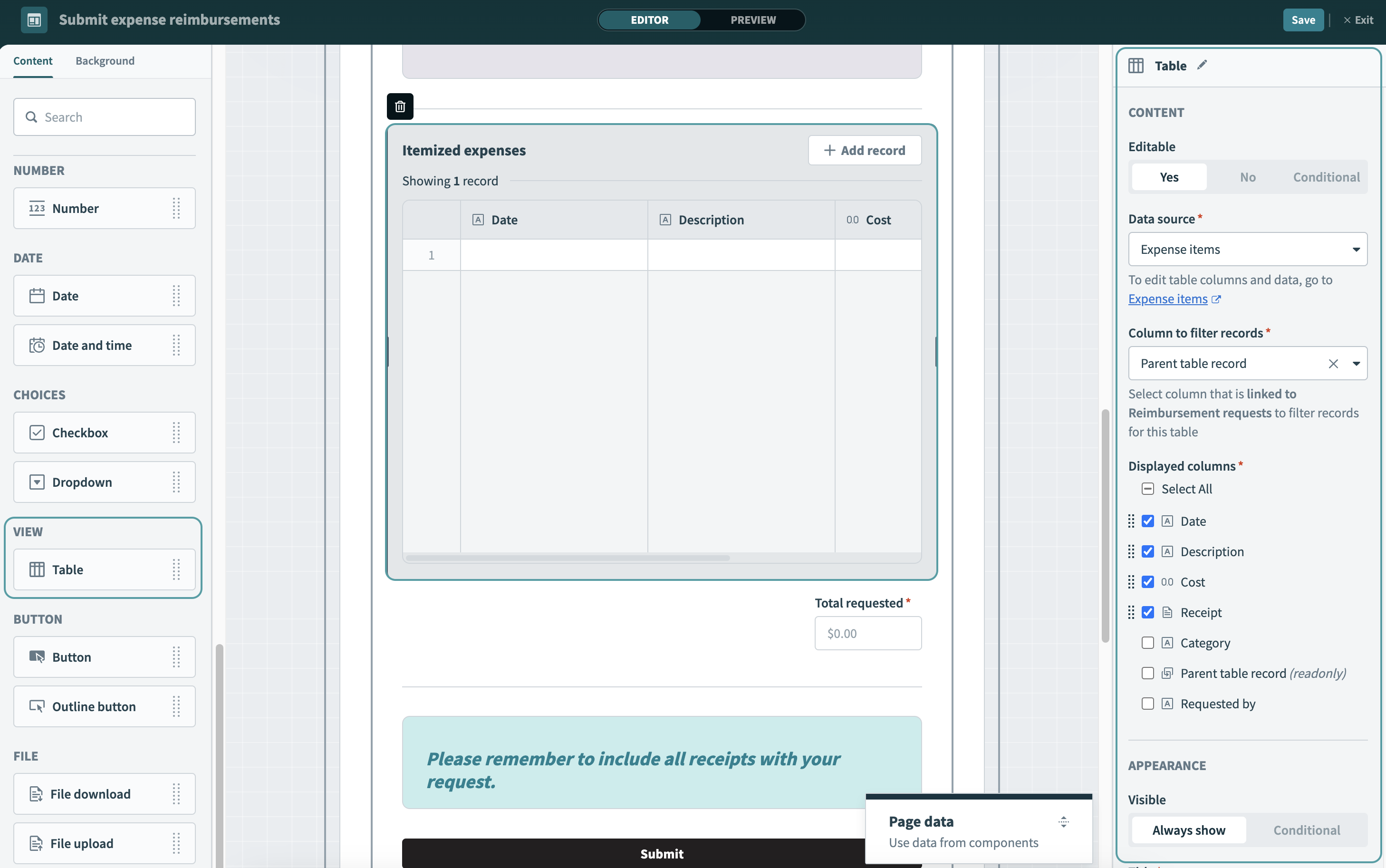Viewport: 1386px width, 868px height.
Task: Toggle the Select All checkbox
Action: tap(1147, 489)
